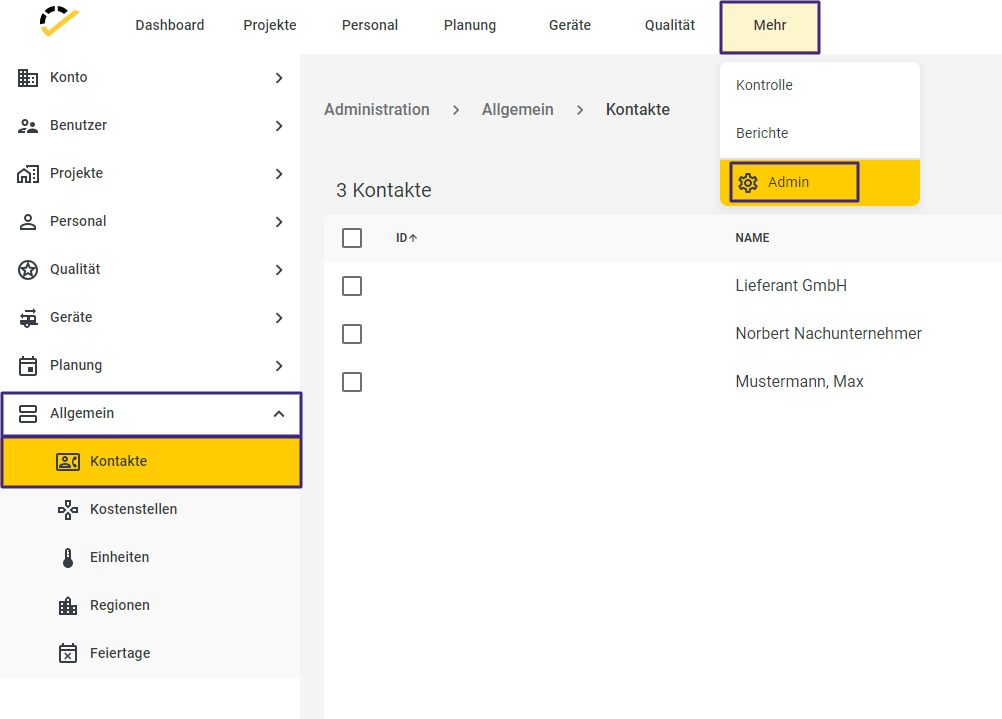
Task: Expand the sidebar Projekte chevron
Action: (x=279, y=174)
